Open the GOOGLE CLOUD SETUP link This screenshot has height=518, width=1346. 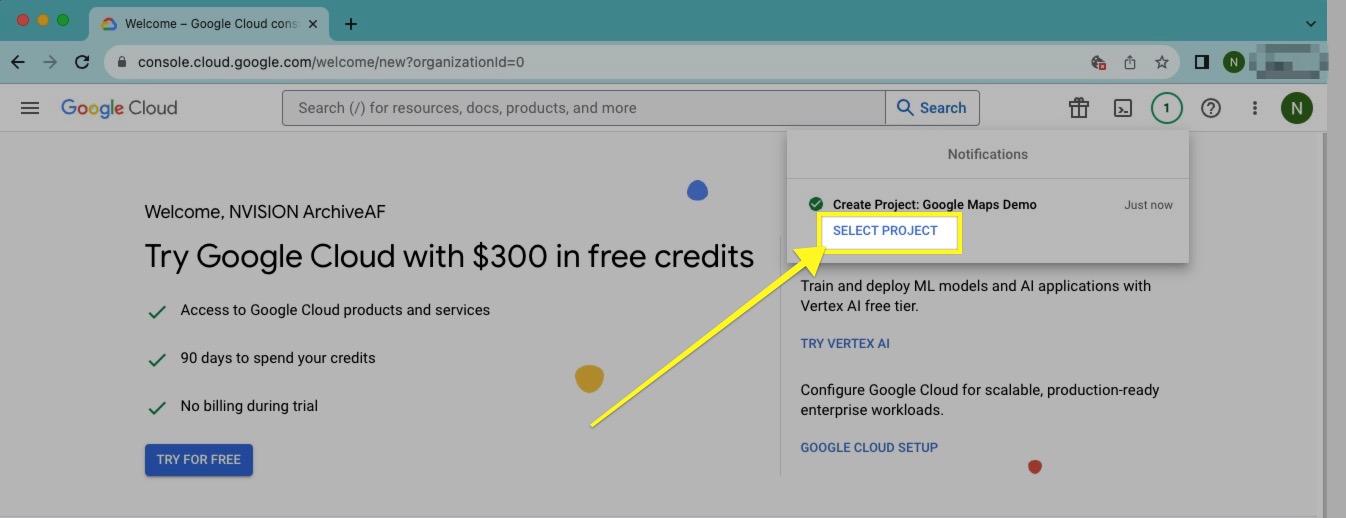[869, 448]
